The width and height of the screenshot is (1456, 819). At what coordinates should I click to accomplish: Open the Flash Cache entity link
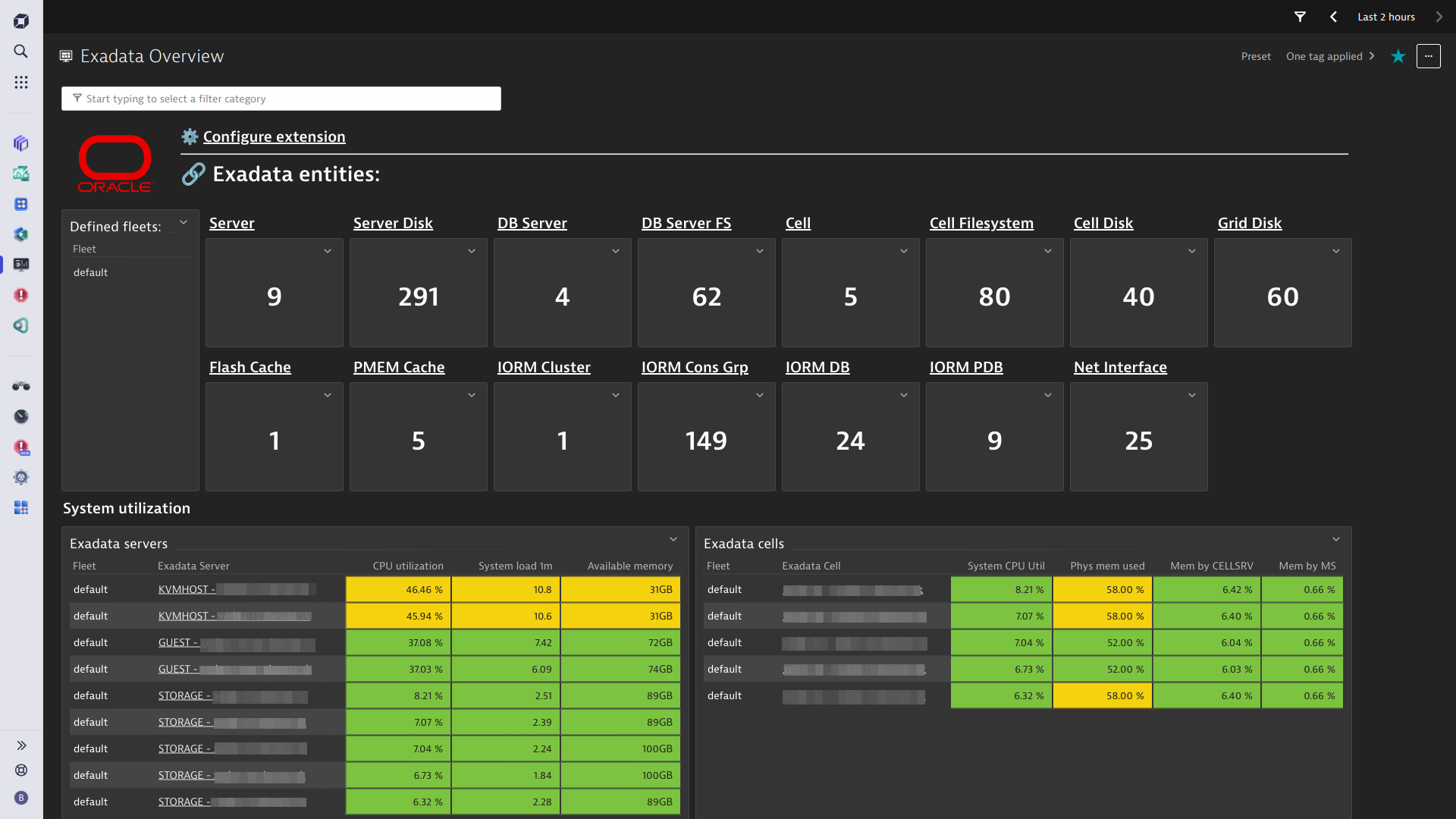[250, 367]
